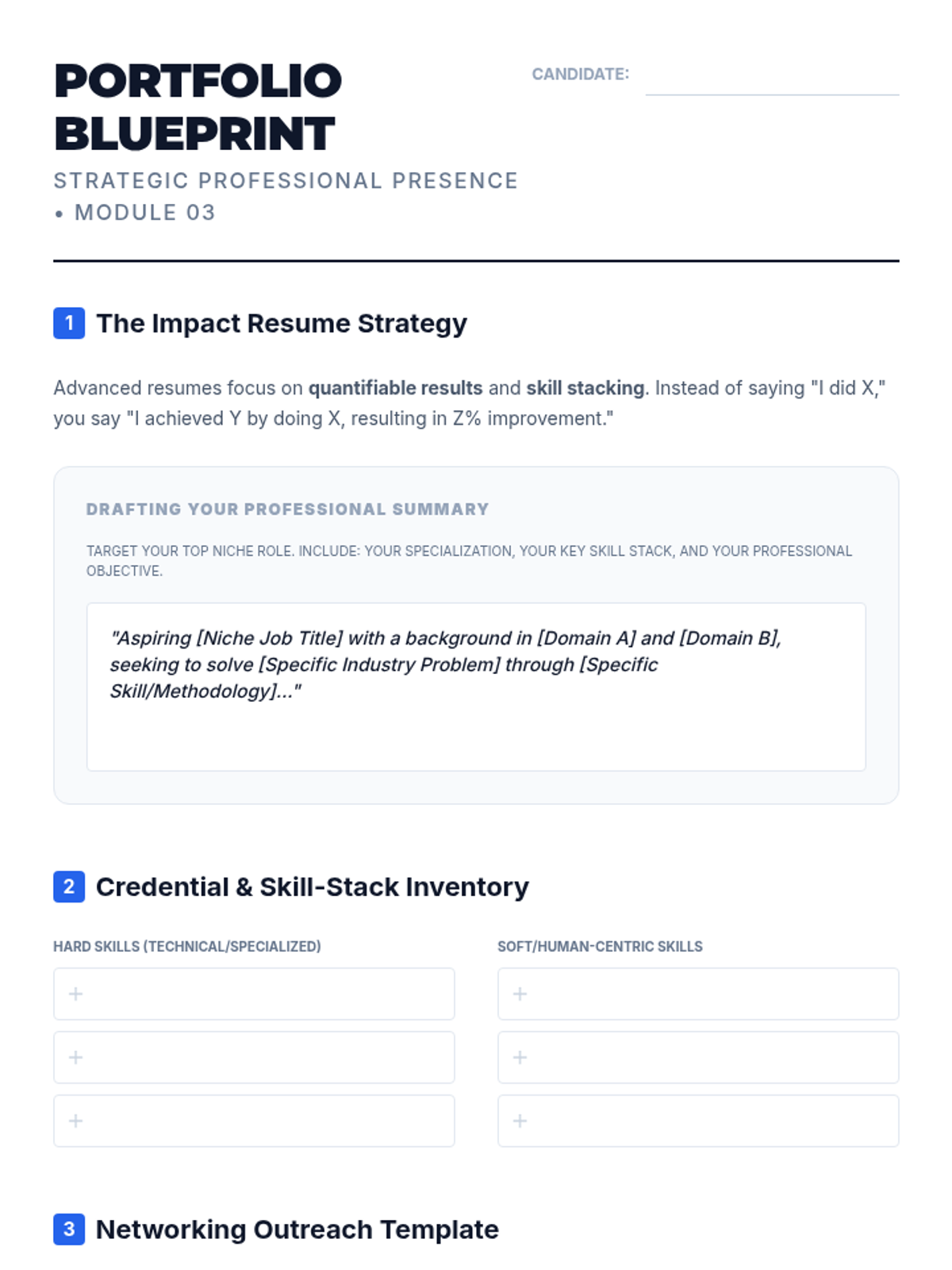Click plus icon in first soft skills field
Screen dimensions: 952x1270
click(x=520, y=994)
